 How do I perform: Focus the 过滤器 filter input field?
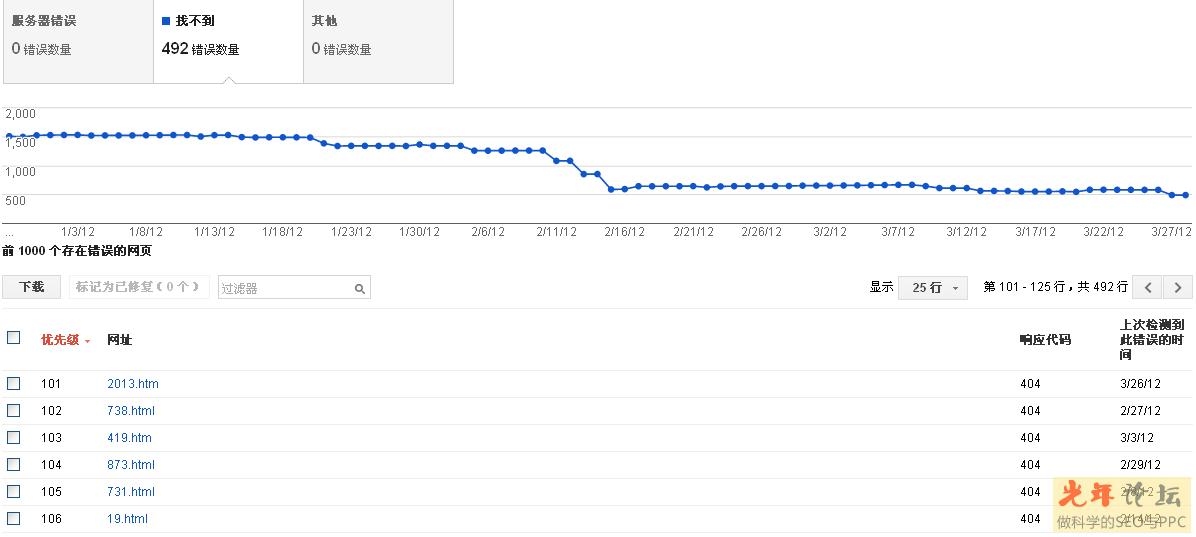click(x=286, y=288)
